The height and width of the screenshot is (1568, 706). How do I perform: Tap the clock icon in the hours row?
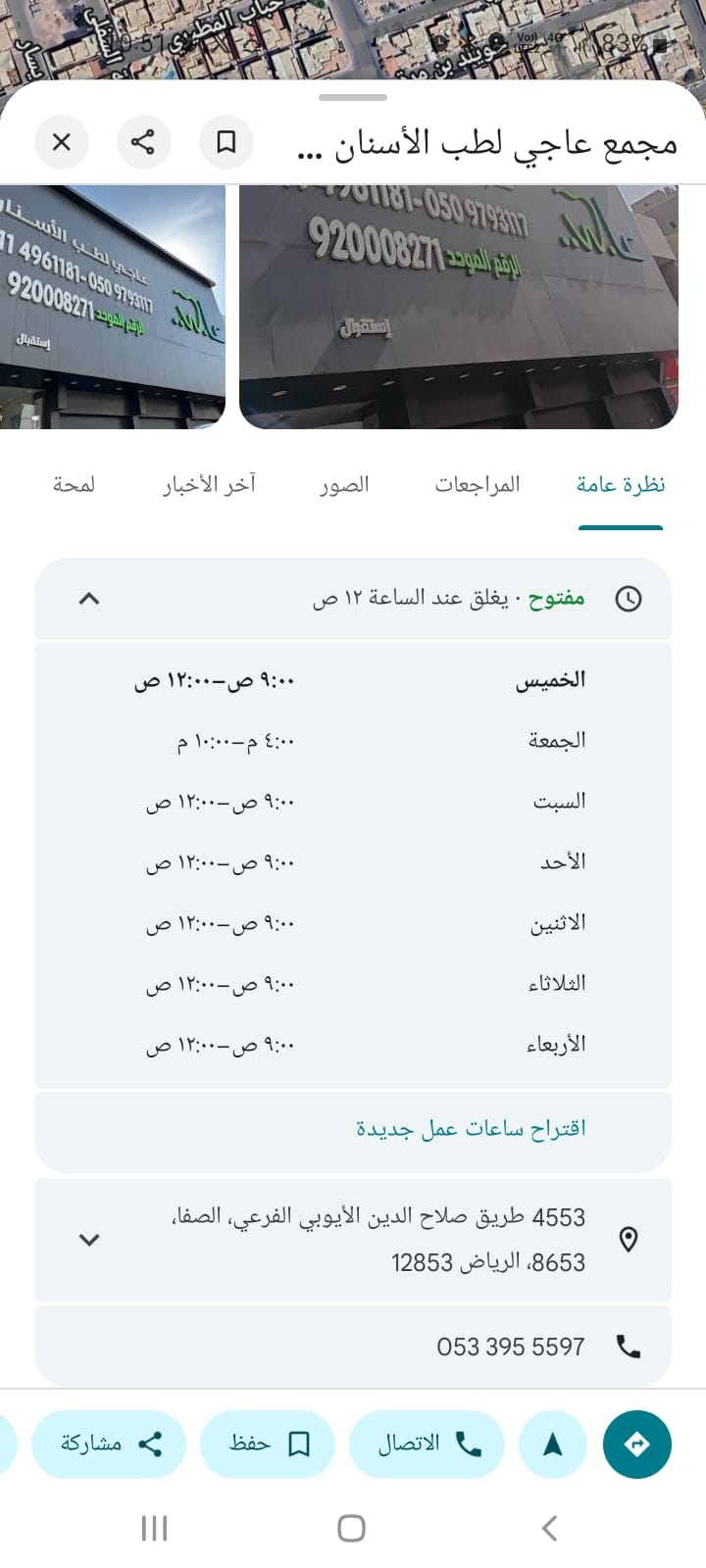point(628,598)
